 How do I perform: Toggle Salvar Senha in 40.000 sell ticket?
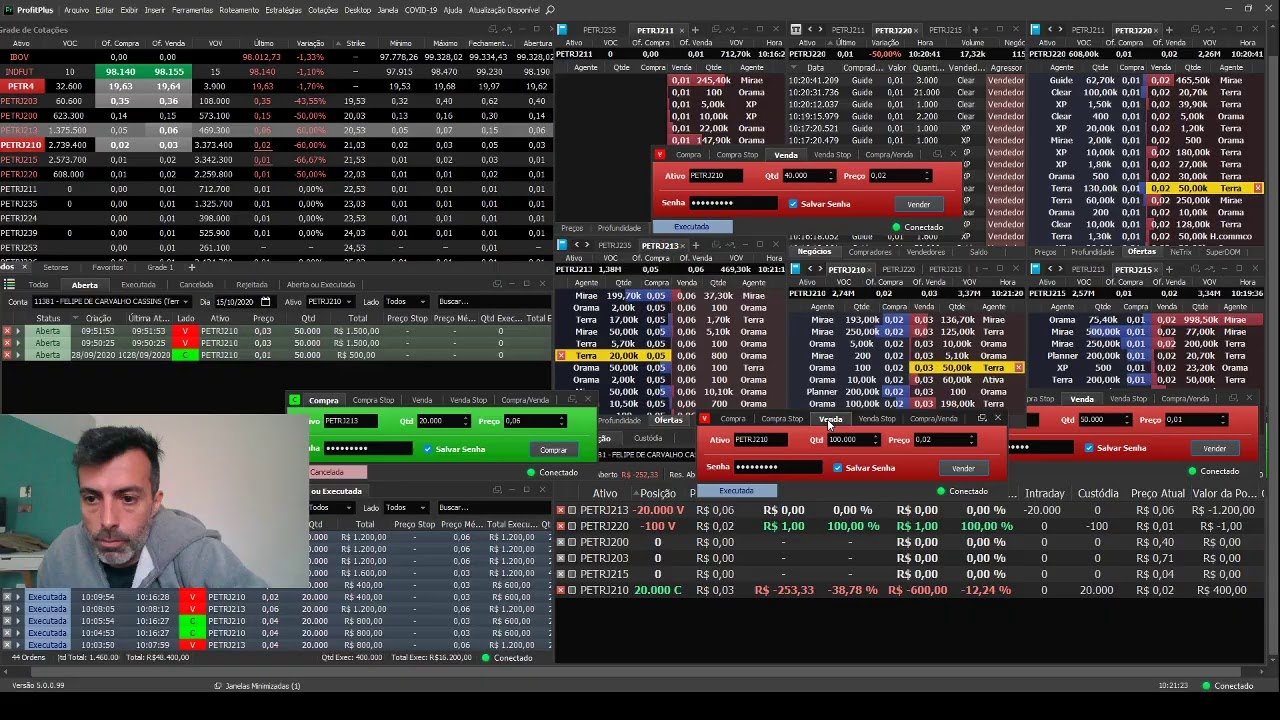[x=793, y=204]
